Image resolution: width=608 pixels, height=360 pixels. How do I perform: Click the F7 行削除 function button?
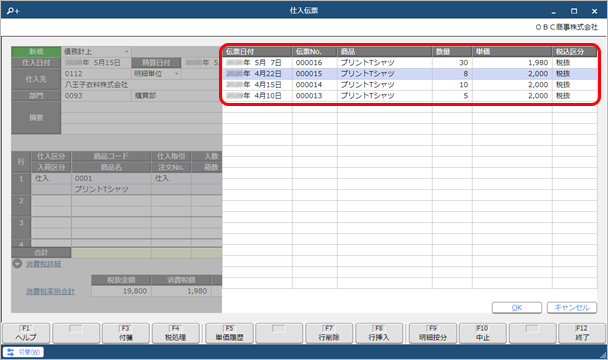click(x=329, y=333)
